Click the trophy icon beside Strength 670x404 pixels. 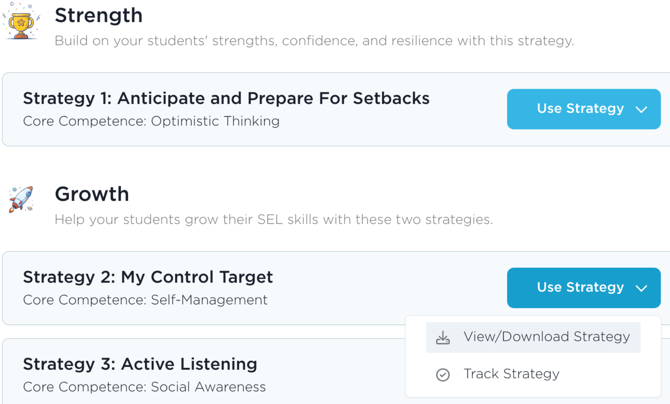(x=21, y=22)
